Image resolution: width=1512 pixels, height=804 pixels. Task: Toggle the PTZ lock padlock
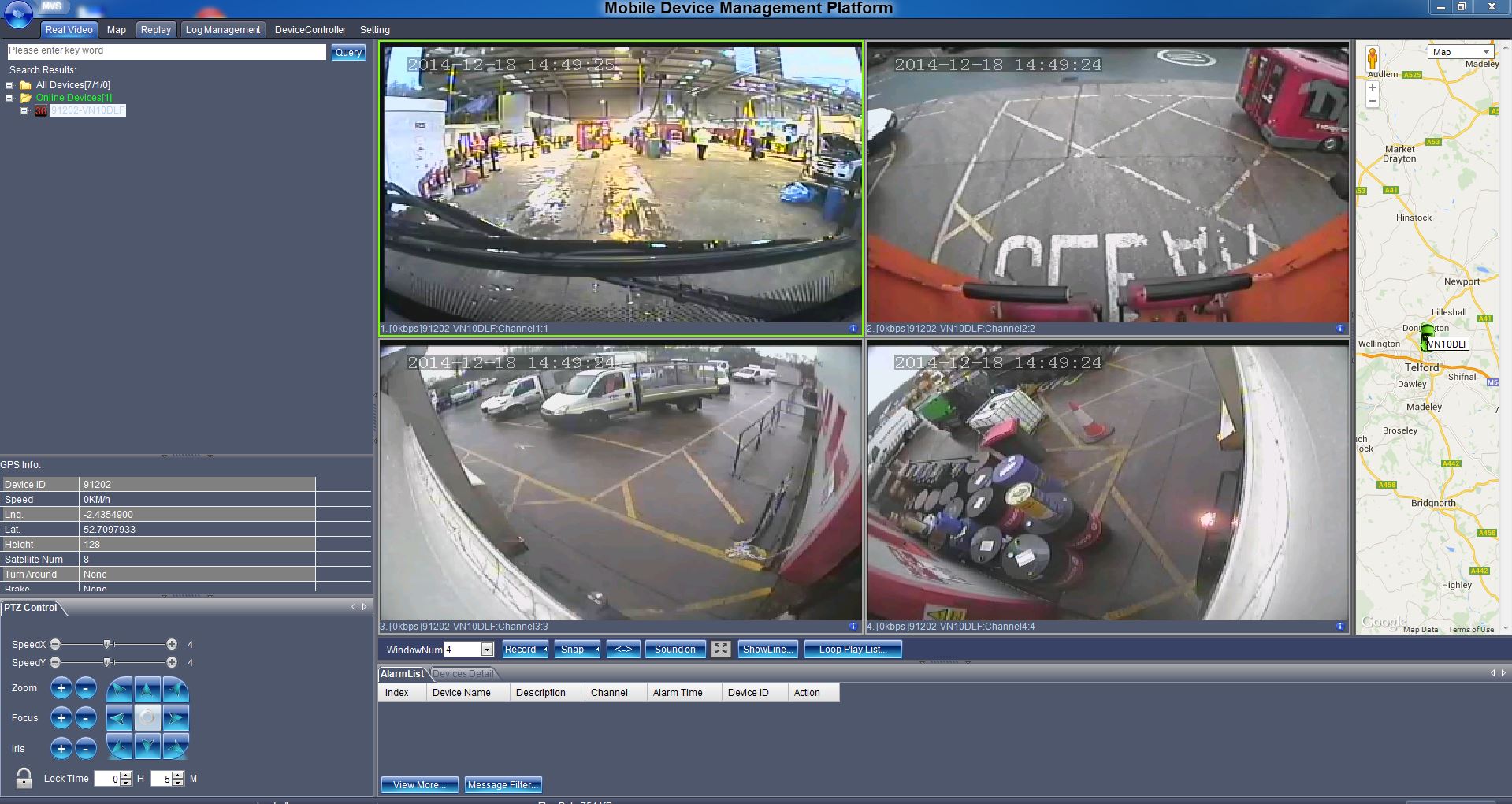point(24,779)
